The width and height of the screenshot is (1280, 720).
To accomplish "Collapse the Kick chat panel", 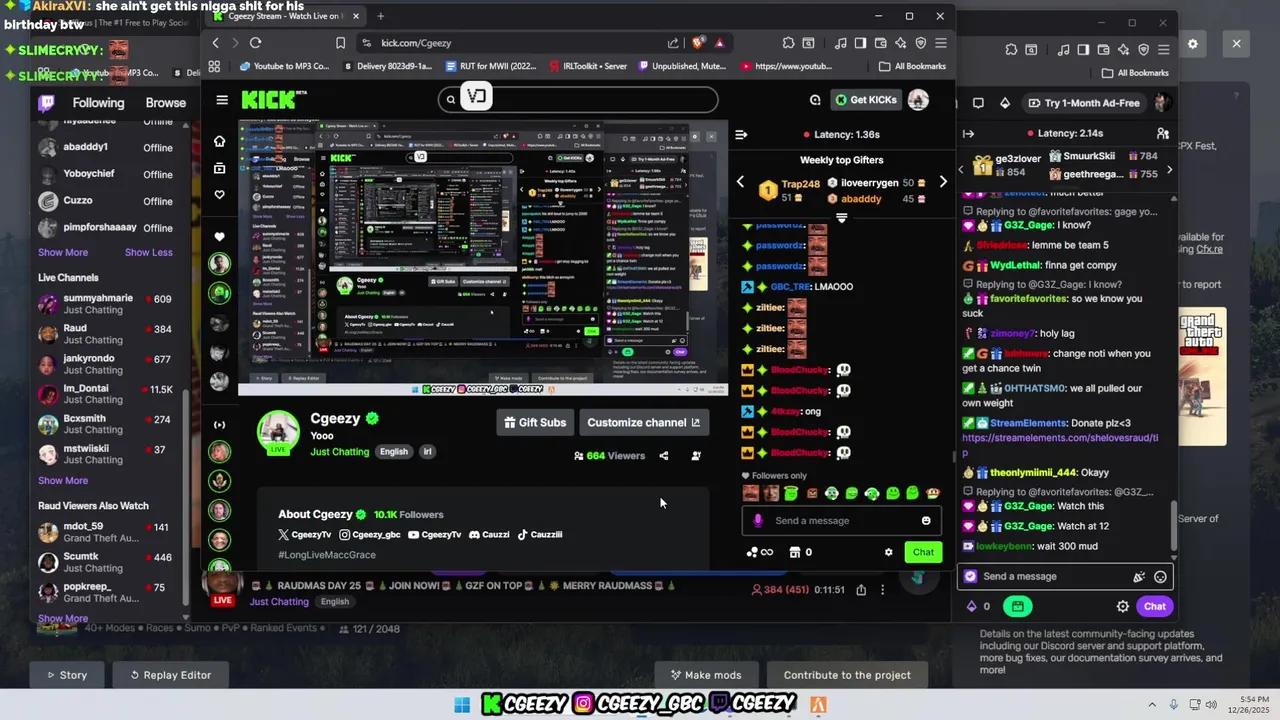I will pyautogui.click(x=741, y=134).
